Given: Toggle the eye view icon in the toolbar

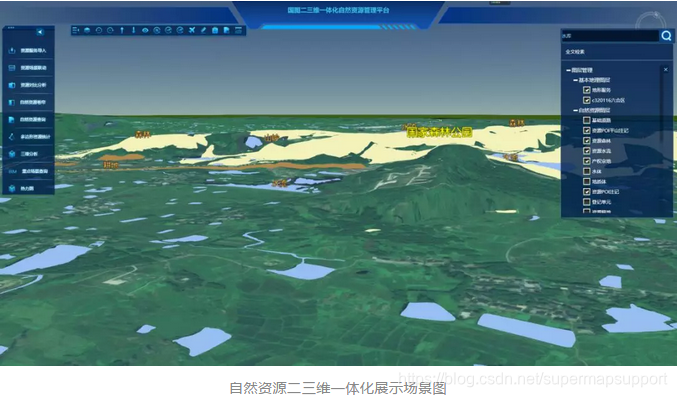Looking at the screenshot, I should (x=146, y=30).
